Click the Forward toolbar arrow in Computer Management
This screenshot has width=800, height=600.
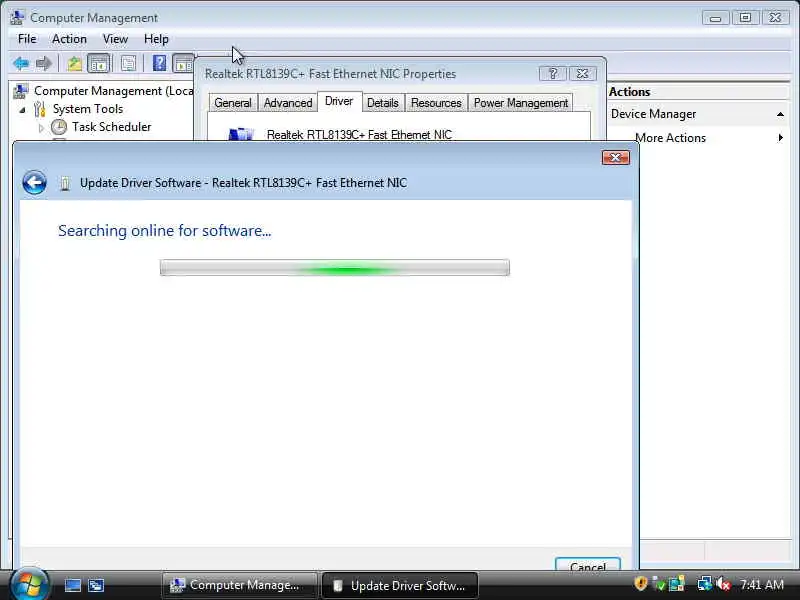[44, 64]
